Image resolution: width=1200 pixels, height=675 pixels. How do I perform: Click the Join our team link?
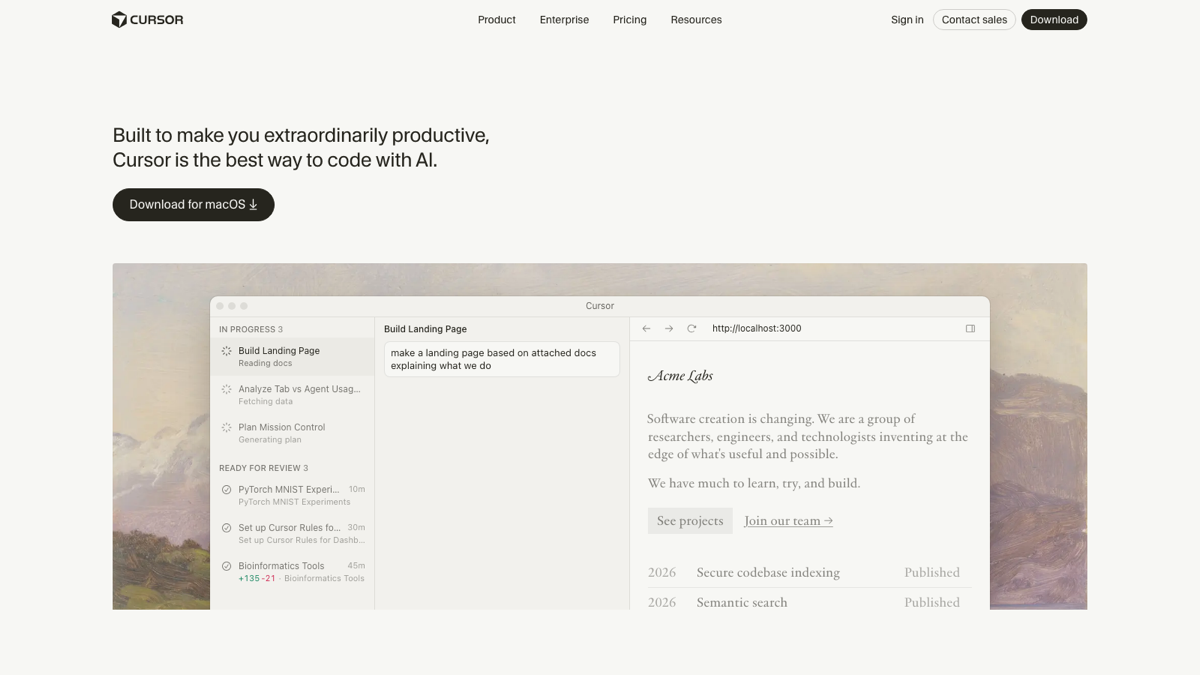point(789,521)
